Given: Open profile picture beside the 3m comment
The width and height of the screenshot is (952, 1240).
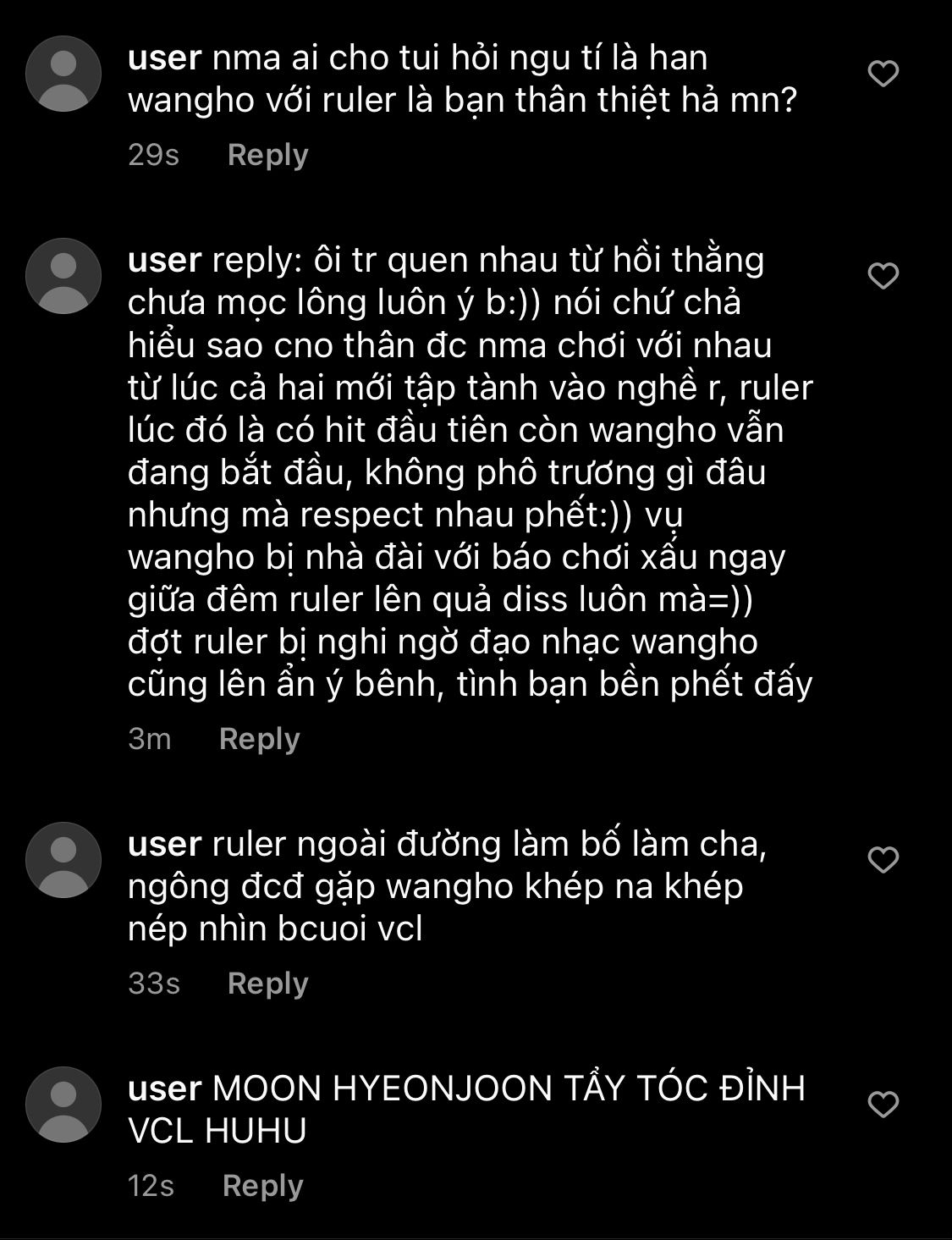Looking at the screenshot, I should 63,276.
